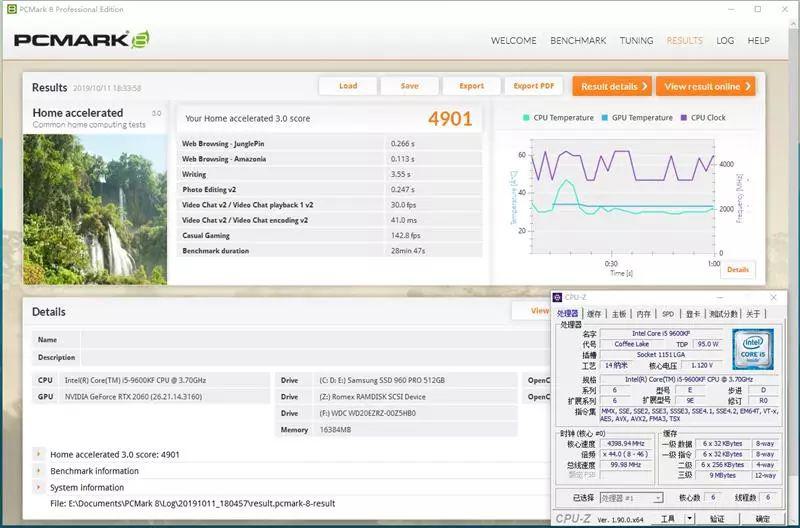Viewport: 800px width, 528px height.
Task: Switch to the 内存 tab in CPU-Z
Action: [643, 314]
